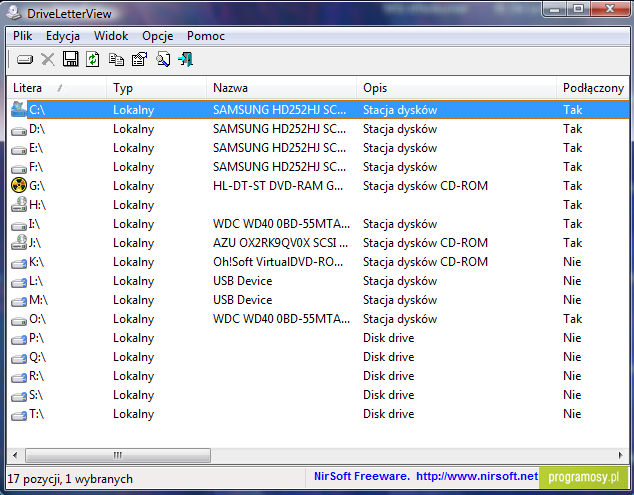This screenshot has width=634, height=495.
Task: Click the Tak value in H:\ row
Action: [x=573, y=205]
